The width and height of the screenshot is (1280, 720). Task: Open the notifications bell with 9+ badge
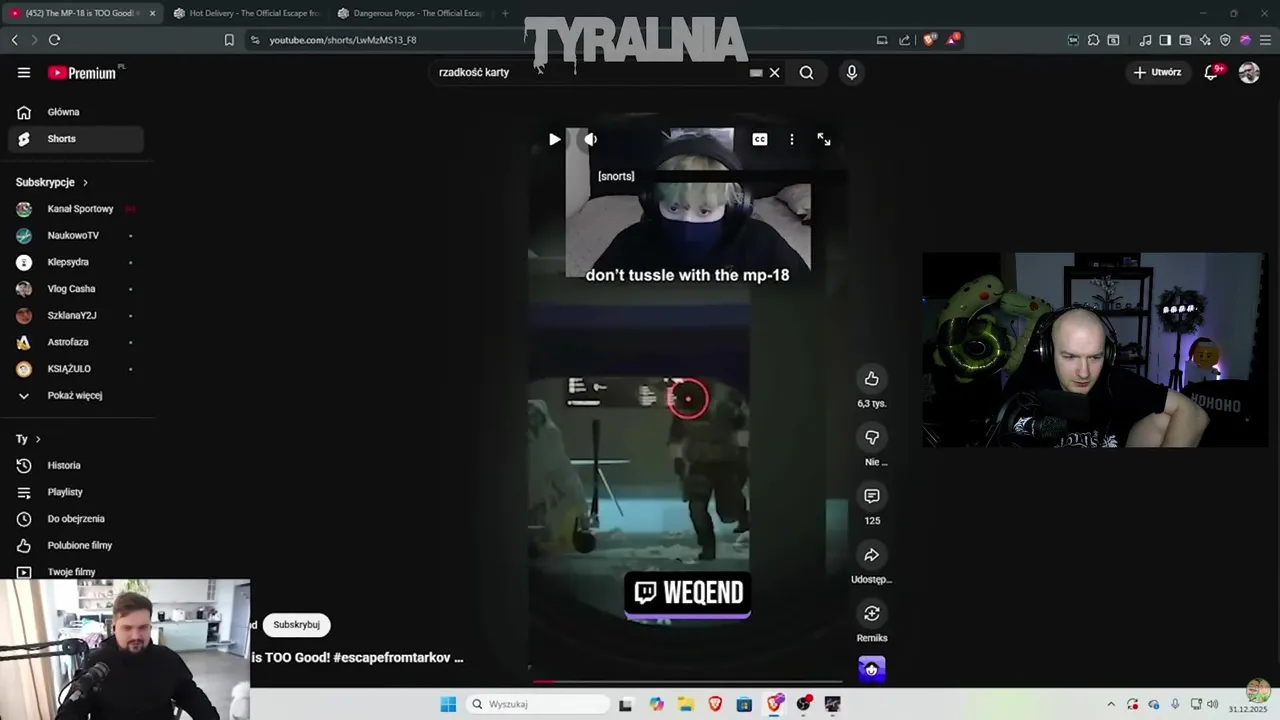click(x=1211, y=72)
